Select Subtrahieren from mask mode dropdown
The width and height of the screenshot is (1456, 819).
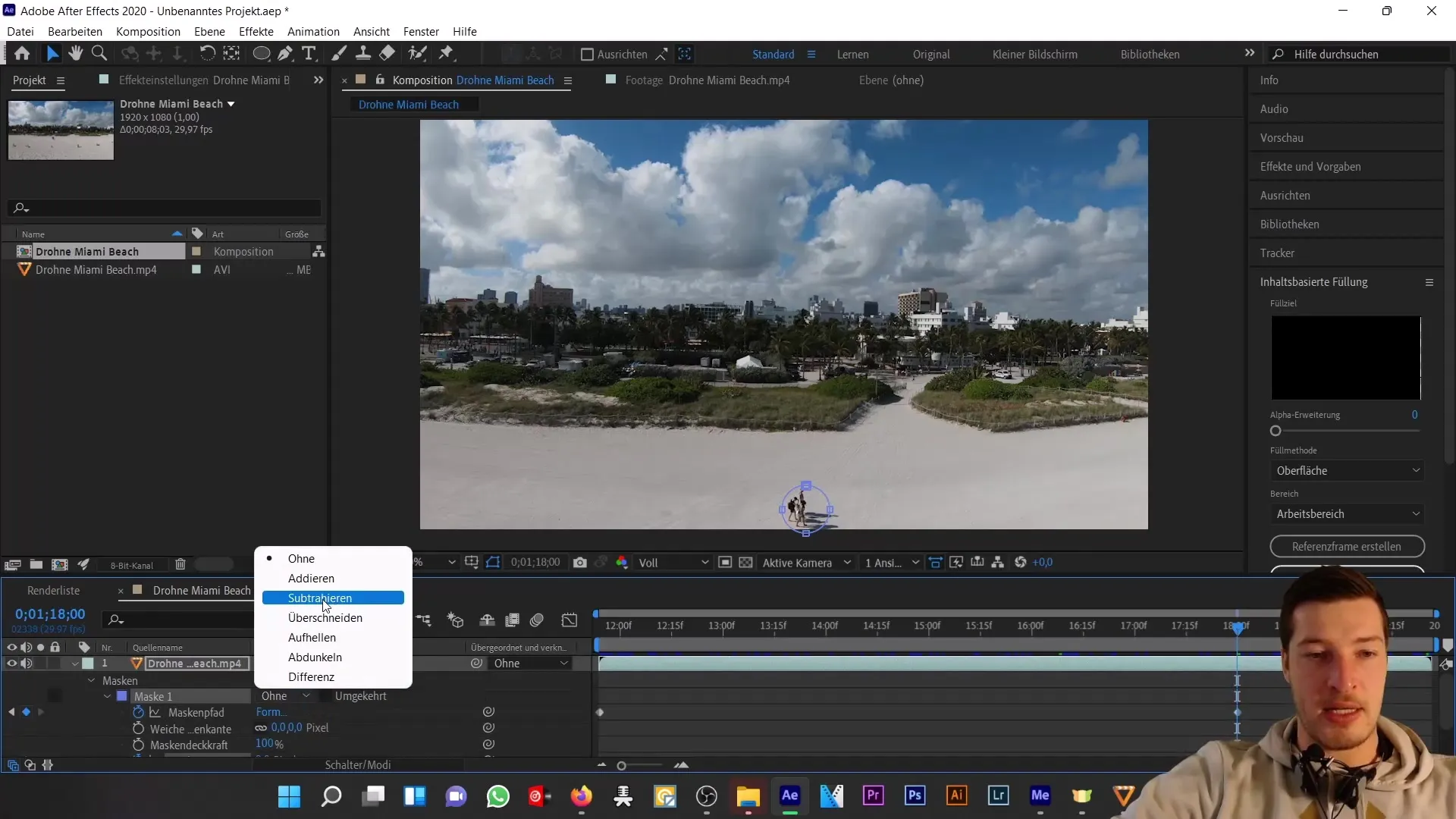tap(319, 597)
